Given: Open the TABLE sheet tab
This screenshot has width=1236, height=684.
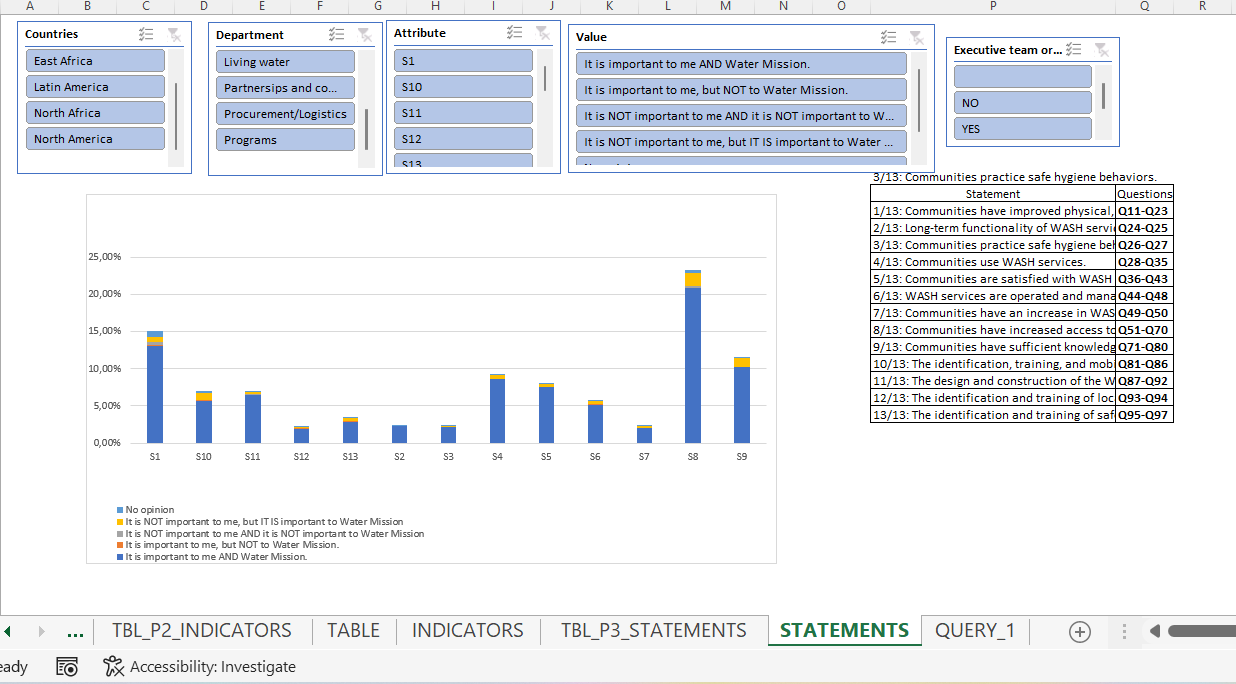Looking at the screenshot, I should [353, 631].
